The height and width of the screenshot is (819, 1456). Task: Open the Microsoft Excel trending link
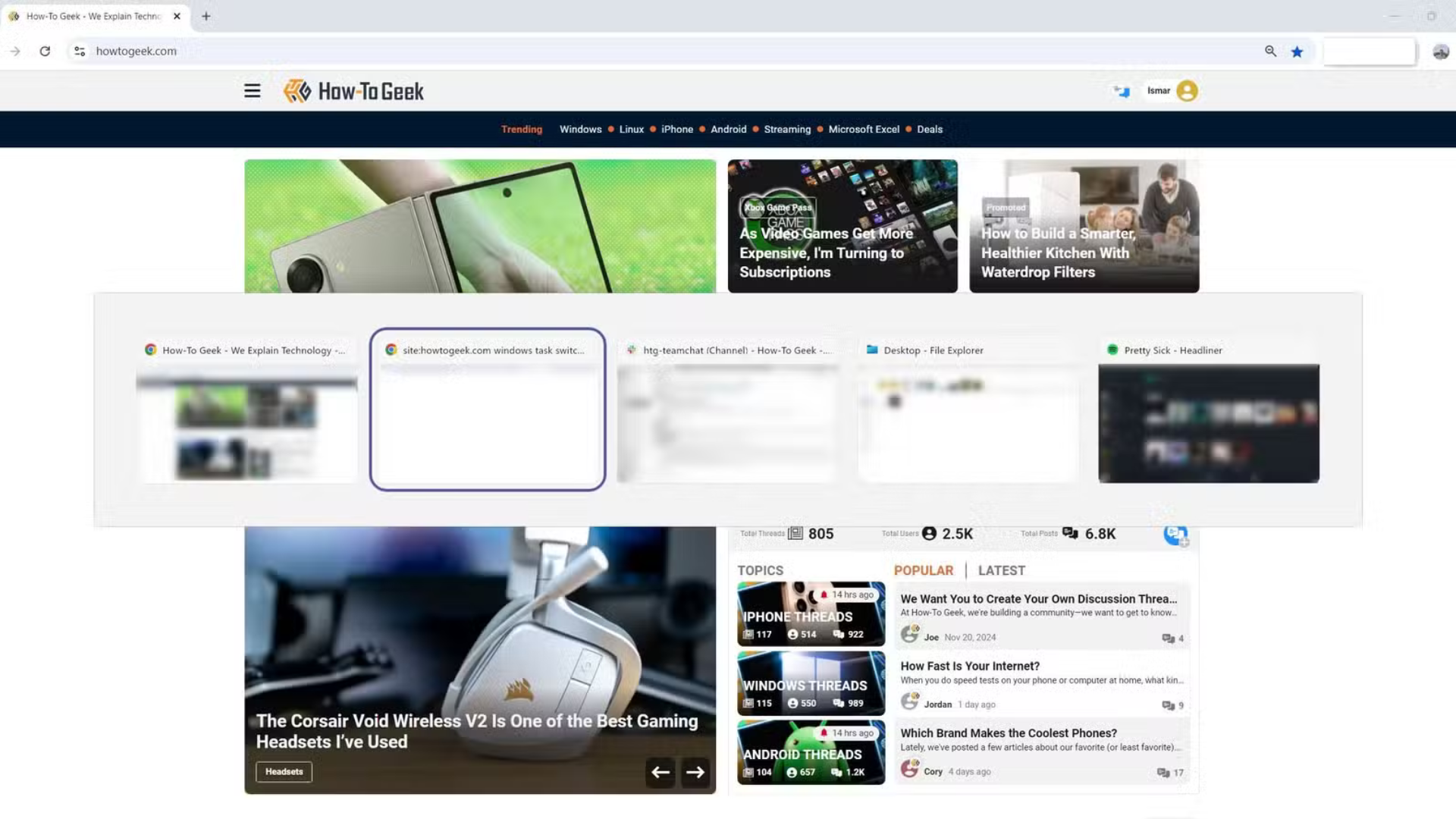click(863, 130)
